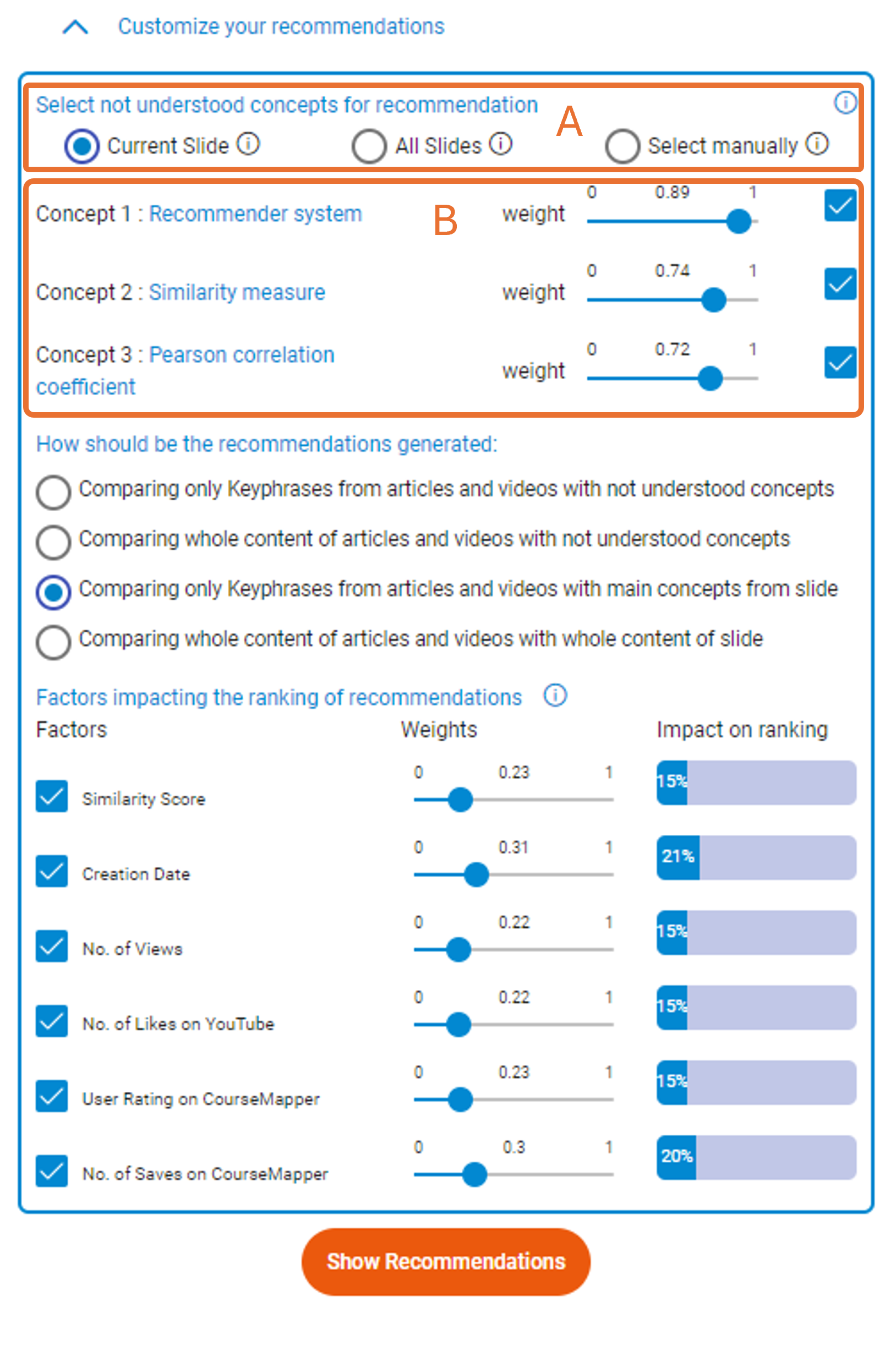Viewport: 896px width, 1362px height.
Task: Click info icon for ranking factors heading
Action: [x=555, y=696]
